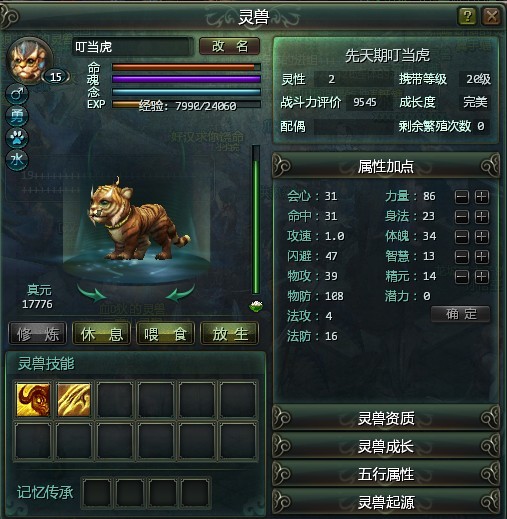Rotate the pet model with the left arrow

pos(92,293)
